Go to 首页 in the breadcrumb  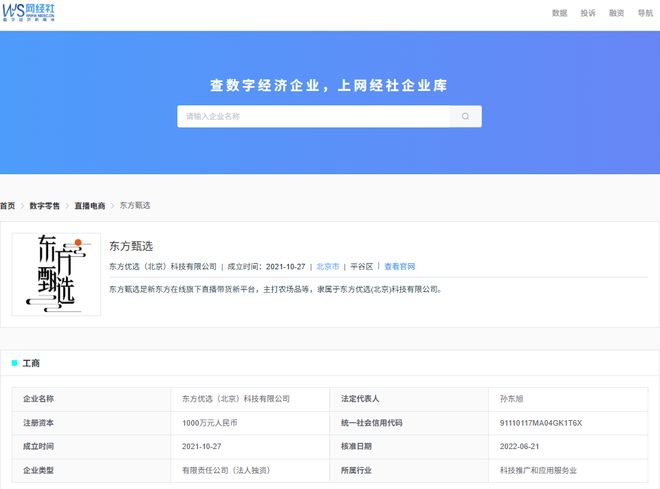tap(8, 205)
